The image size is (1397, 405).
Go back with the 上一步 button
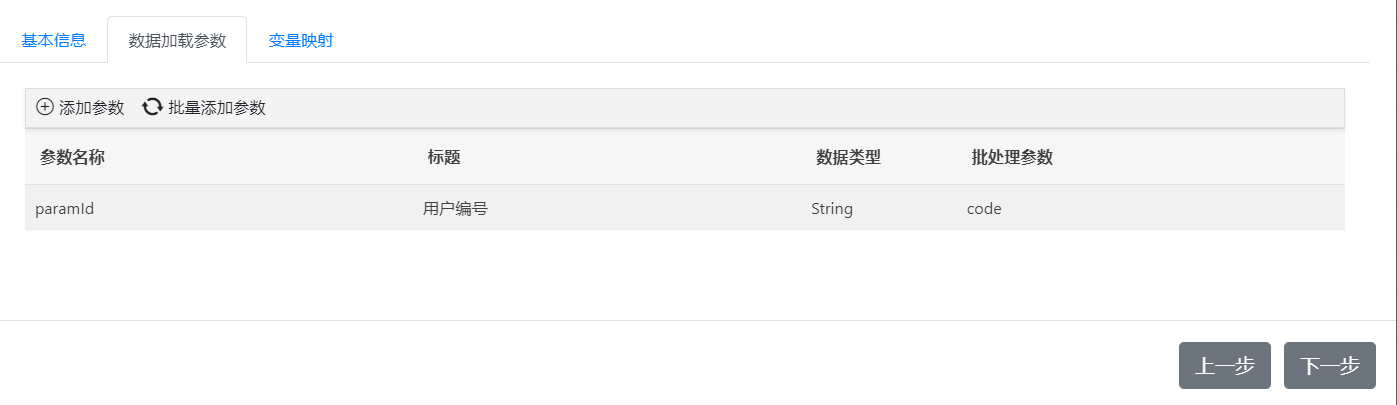tap(1225, 365)
